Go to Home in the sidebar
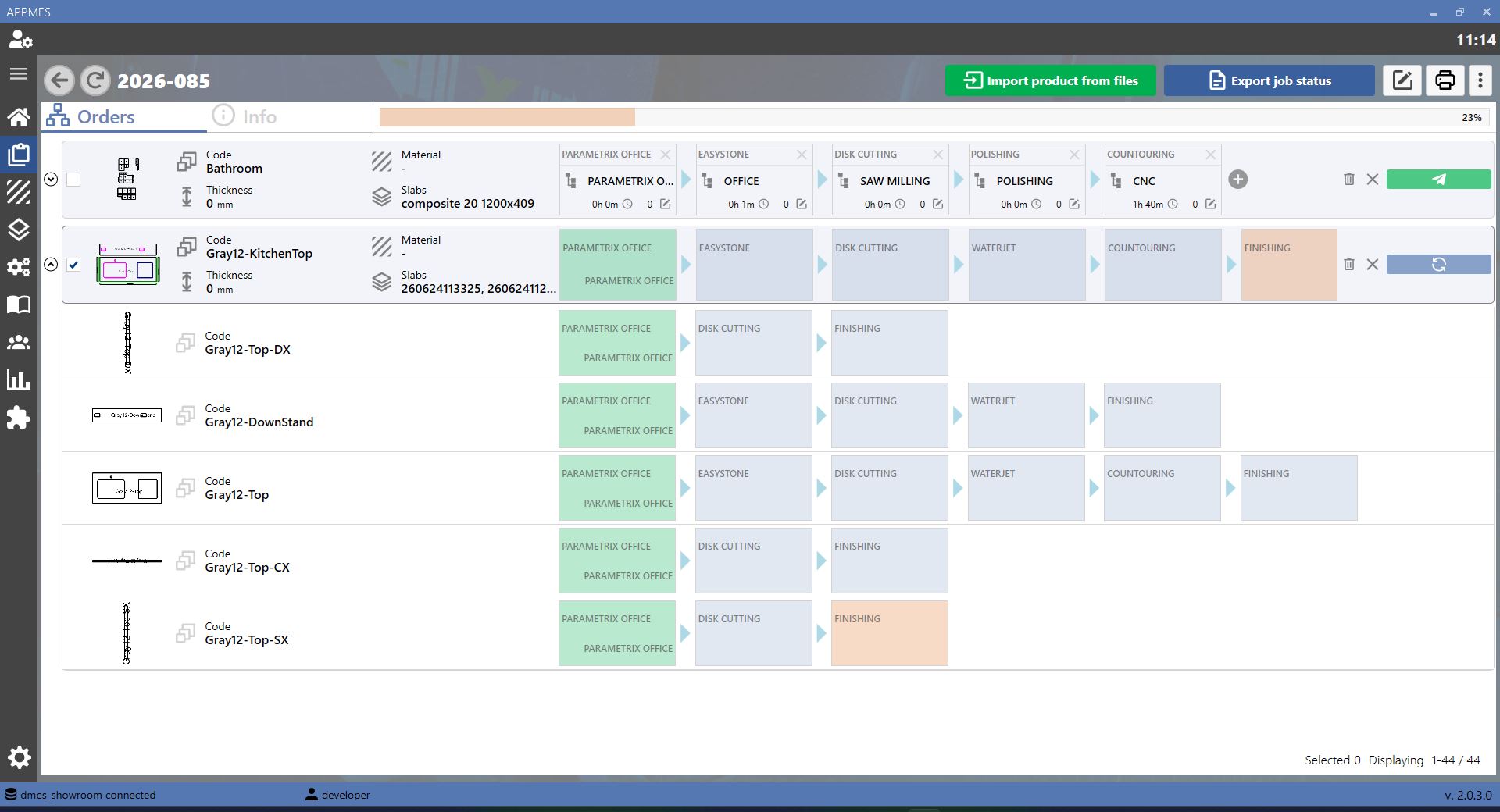Viewport: 1500px width, 812px height. (x=19, y=116)
